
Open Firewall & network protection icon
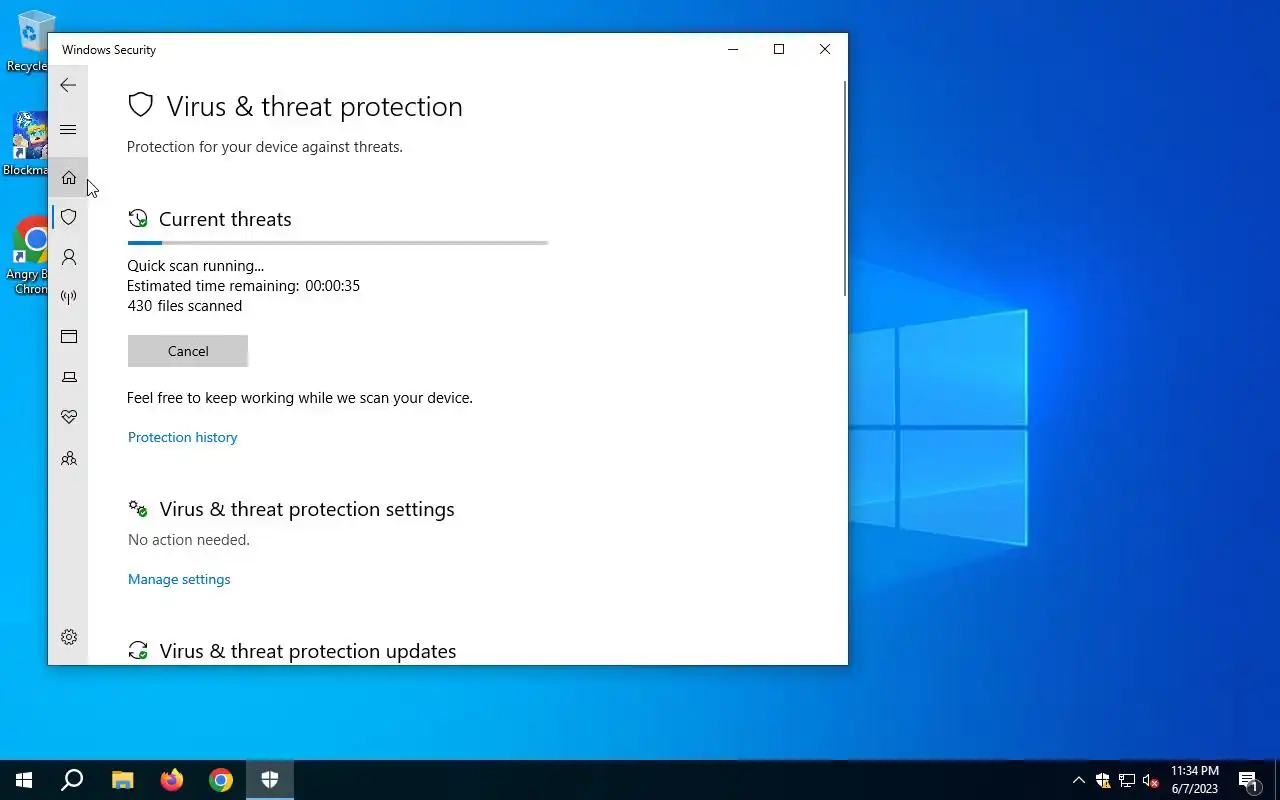coord(68,297)
